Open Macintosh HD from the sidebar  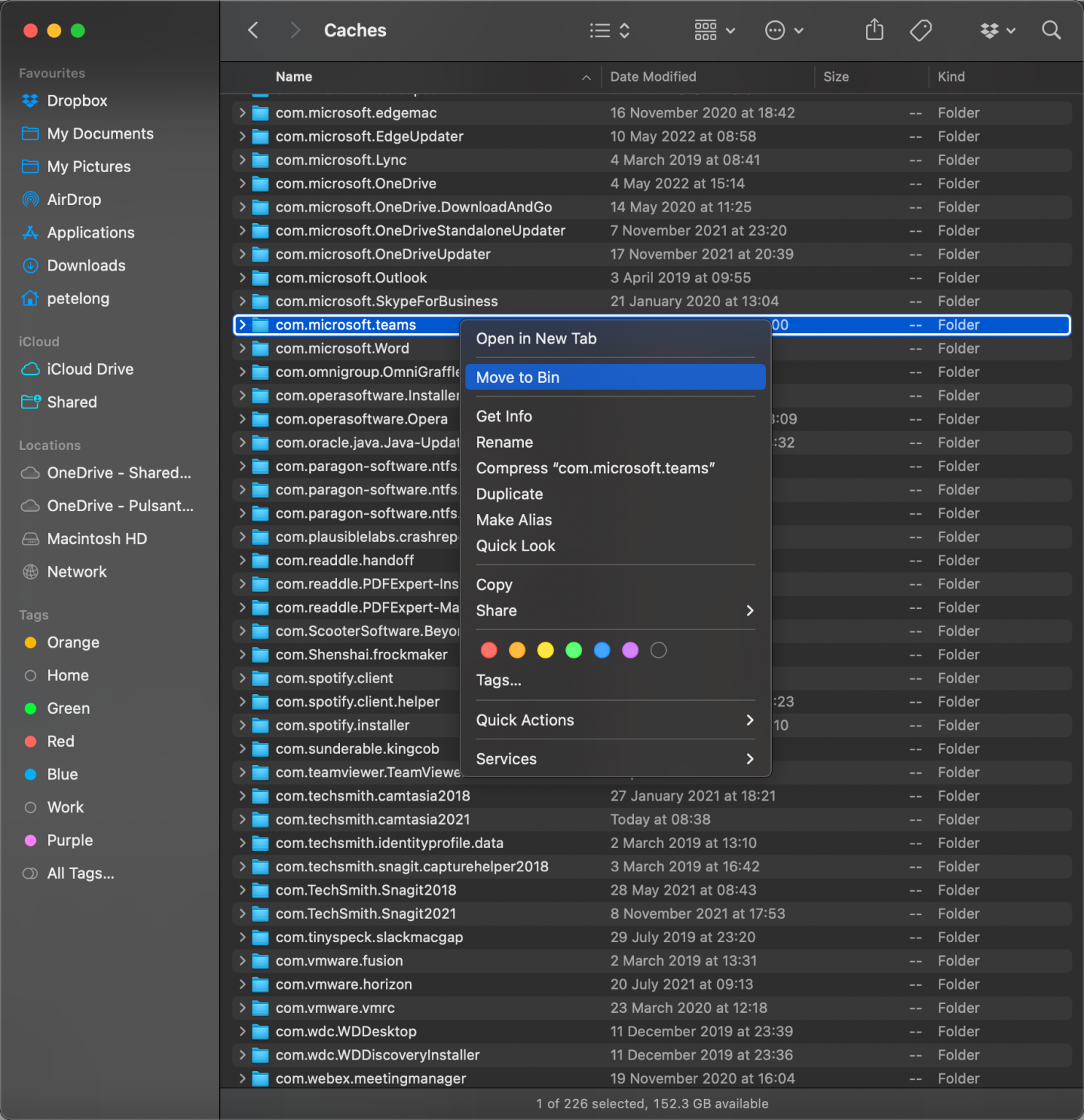pyautogui.click(x=97, y=538)
